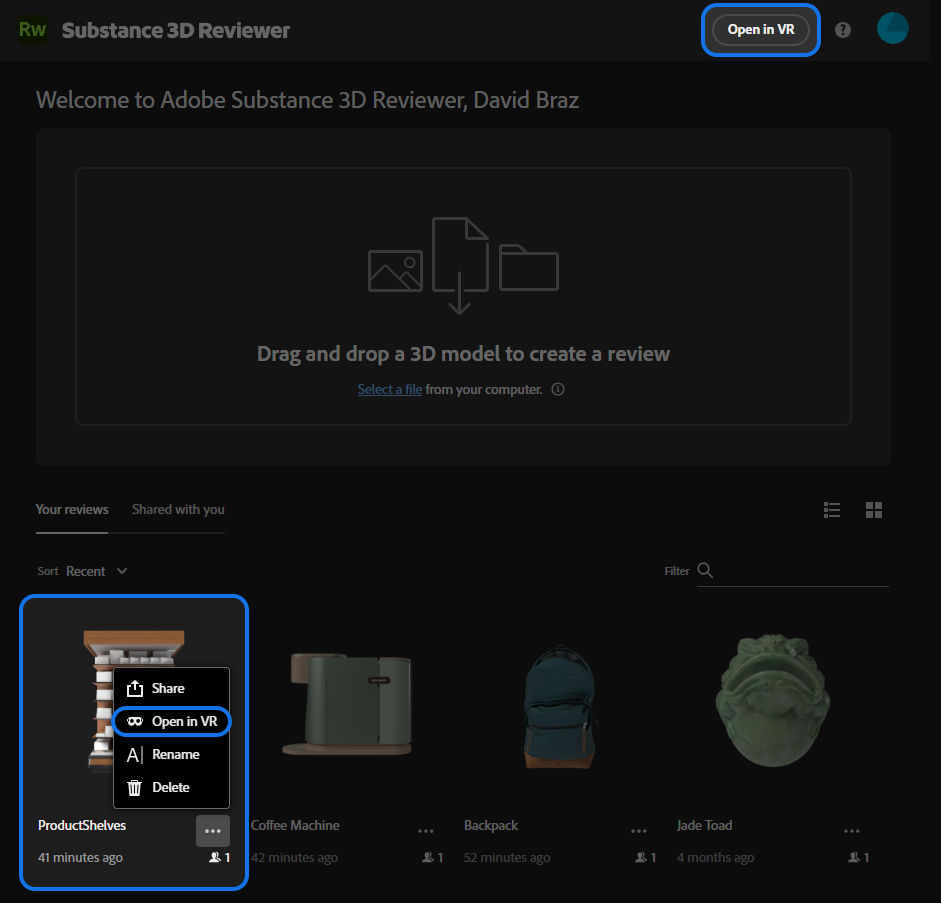Click the Welcome to Adobe Substance heading
Viewport: 941px width, 903px height.
[307, 100]
